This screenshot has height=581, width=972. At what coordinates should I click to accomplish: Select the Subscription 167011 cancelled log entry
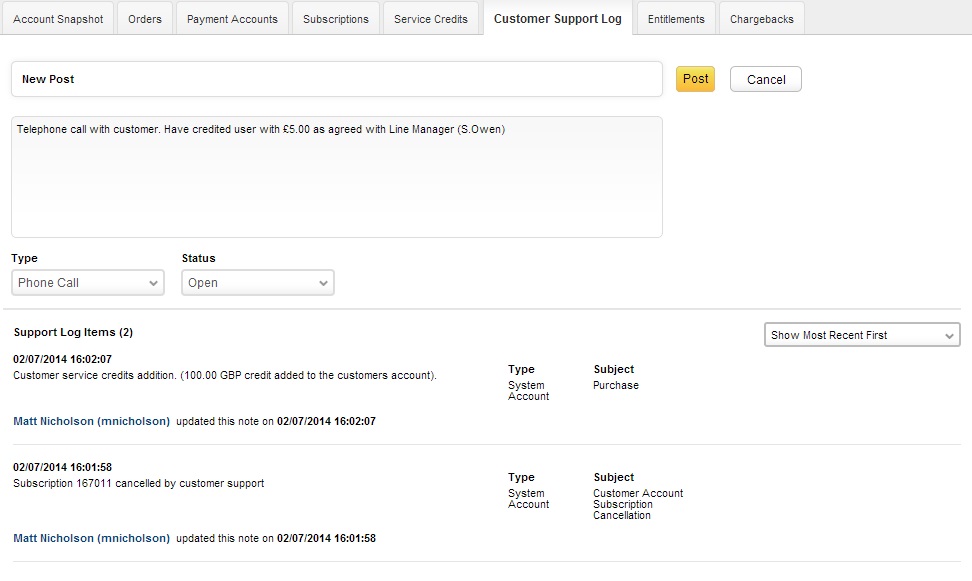pos(138,484)
